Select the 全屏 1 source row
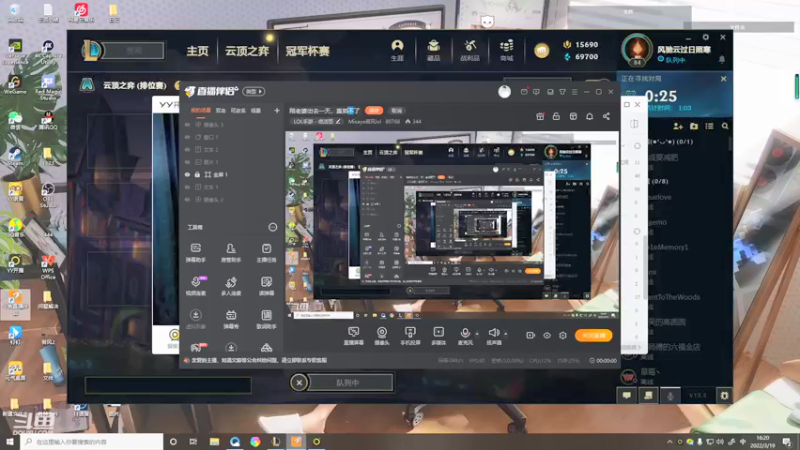The height and width of the screenshot is (450, 800). 232,174
